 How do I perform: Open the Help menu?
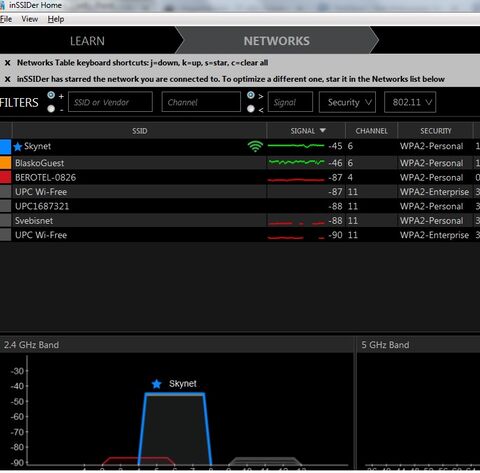56,19
